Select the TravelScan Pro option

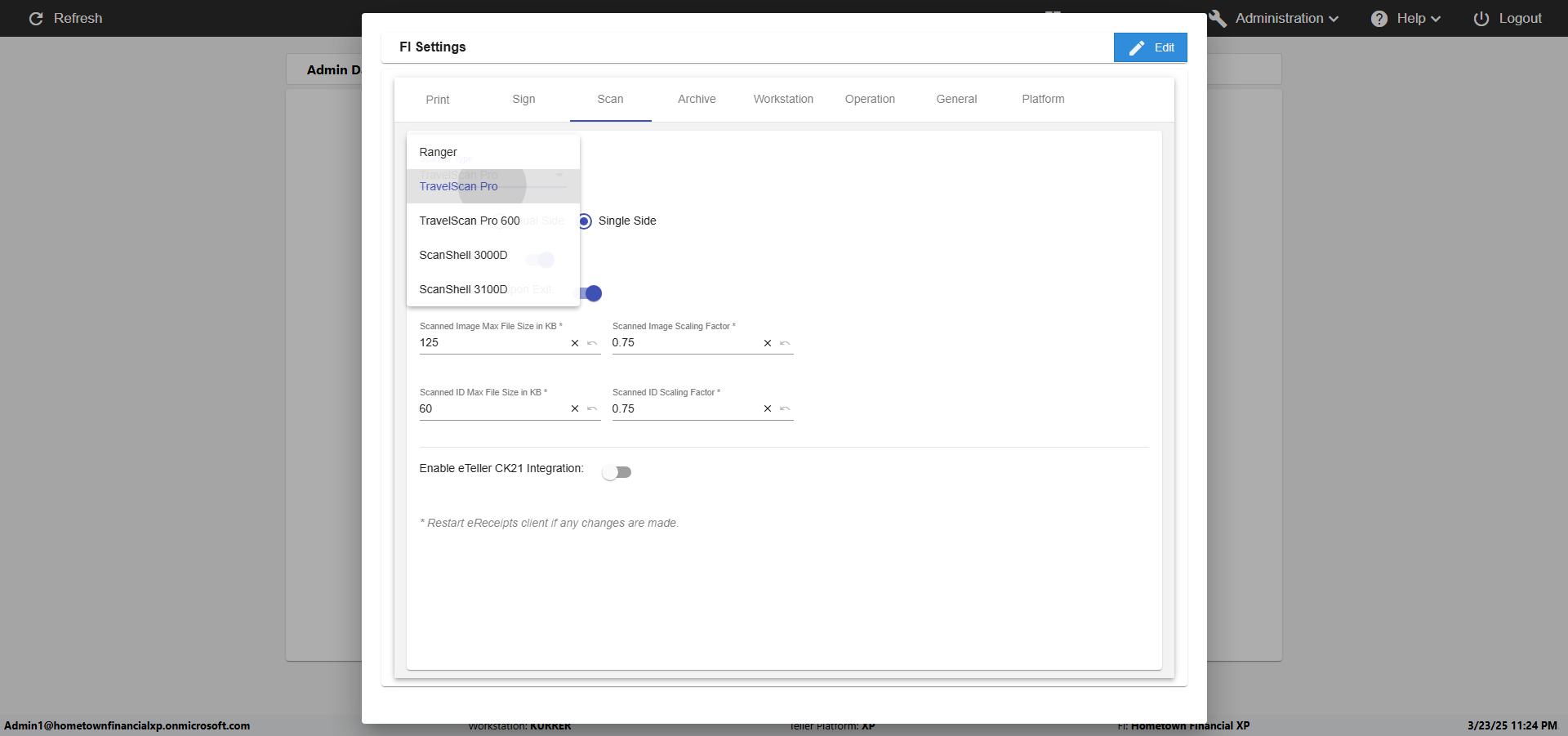[493, 186]
